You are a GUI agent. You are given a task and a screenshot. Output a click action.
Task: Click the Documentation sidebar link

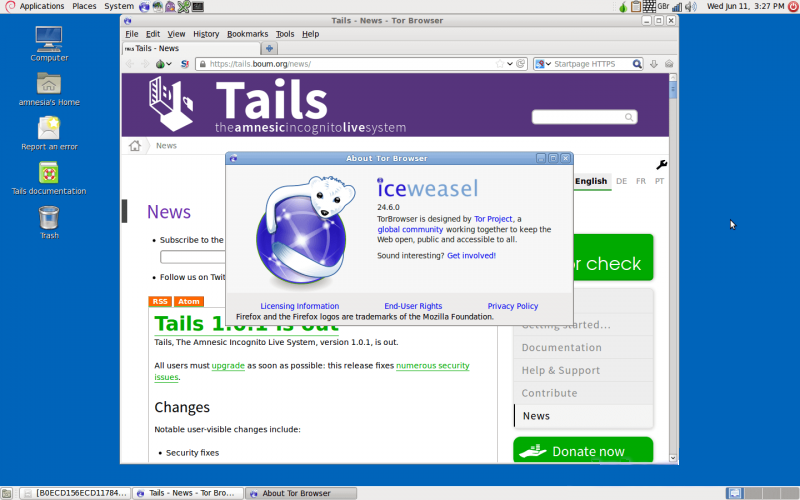pos(583,347)
